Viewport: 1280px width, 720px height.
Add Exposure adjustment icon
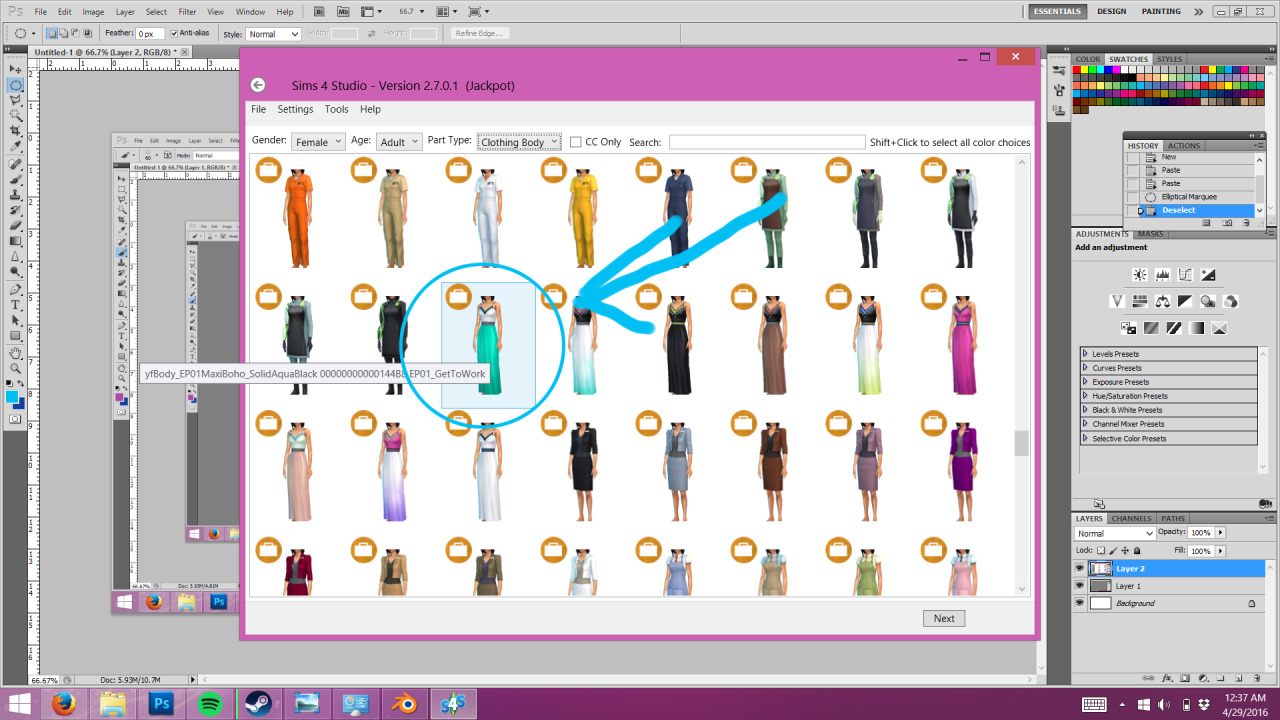click(x=1208, y=275)
